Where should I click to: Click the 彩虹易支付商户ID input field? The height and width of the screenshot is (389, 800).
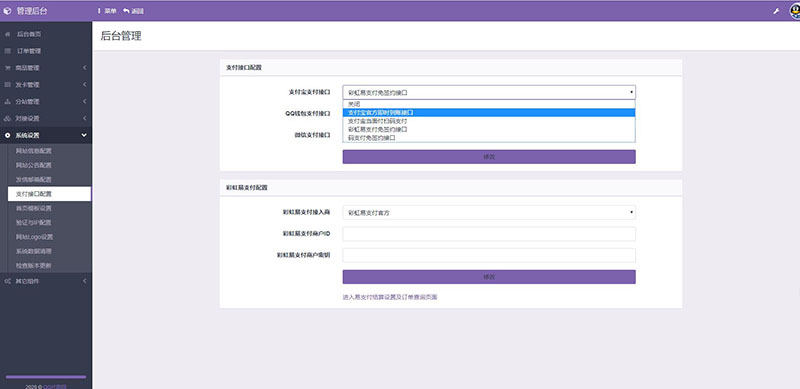(489, 234)
